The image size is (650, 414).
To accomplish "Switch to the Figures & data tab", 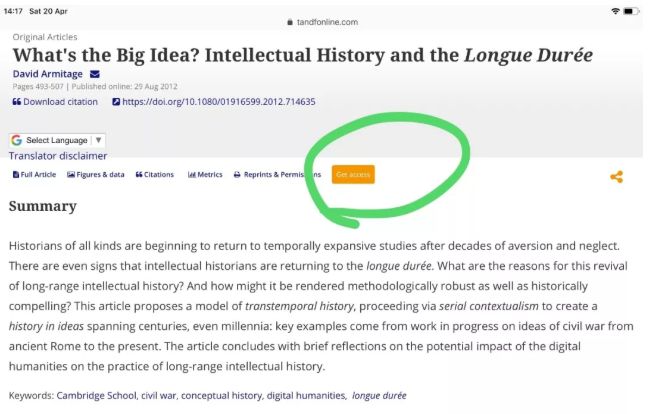I will tap(96, 175).
